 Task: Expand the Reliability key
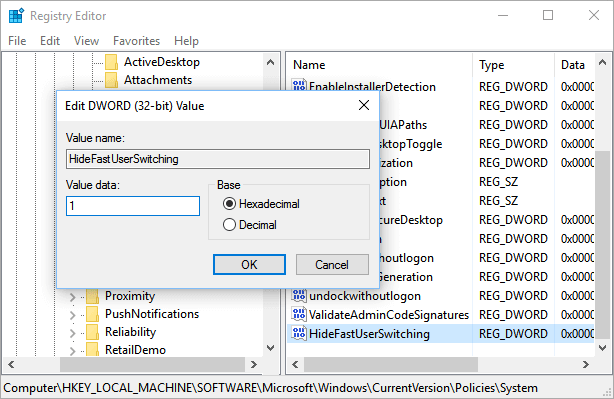pyautogui.click(x=72, y=333)
